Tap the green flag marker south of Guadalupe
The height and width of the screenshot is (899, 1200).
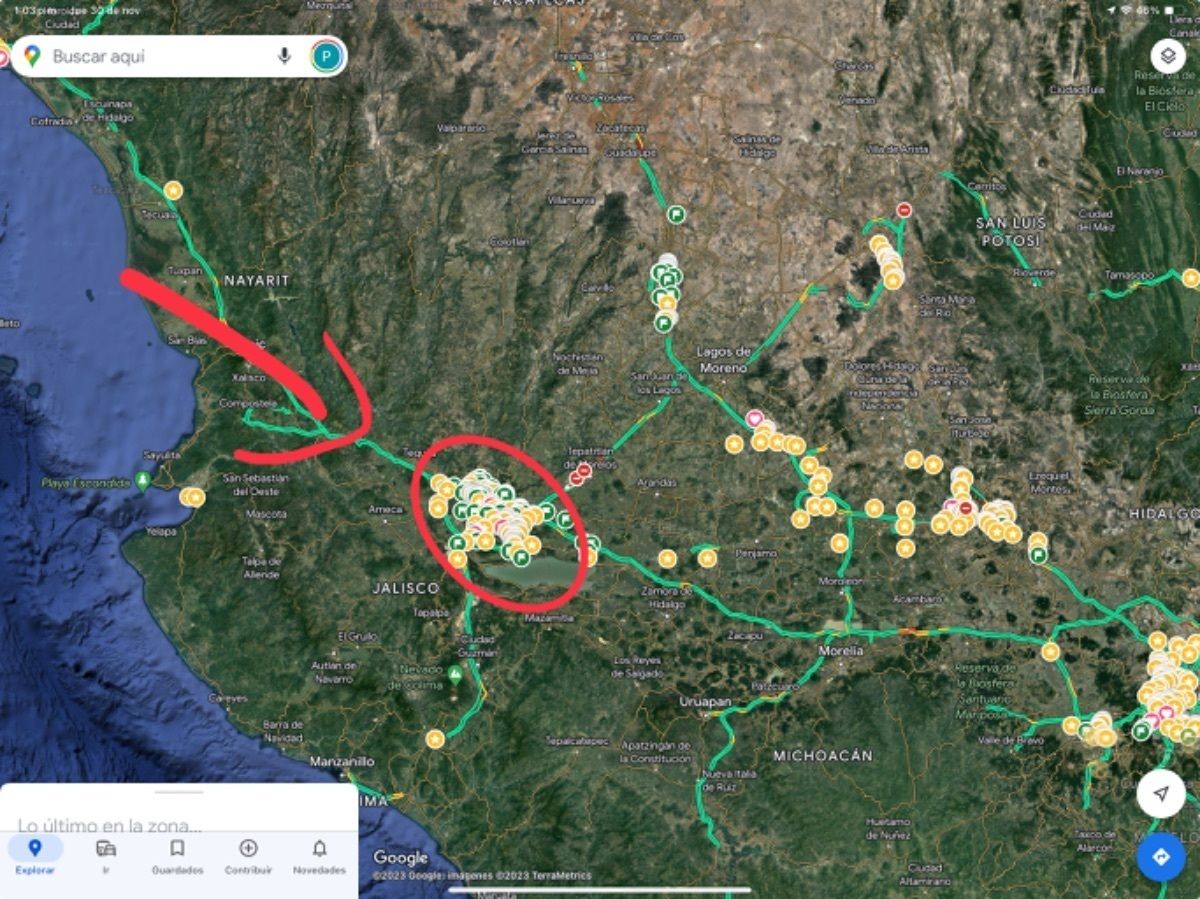pos(676,214)
